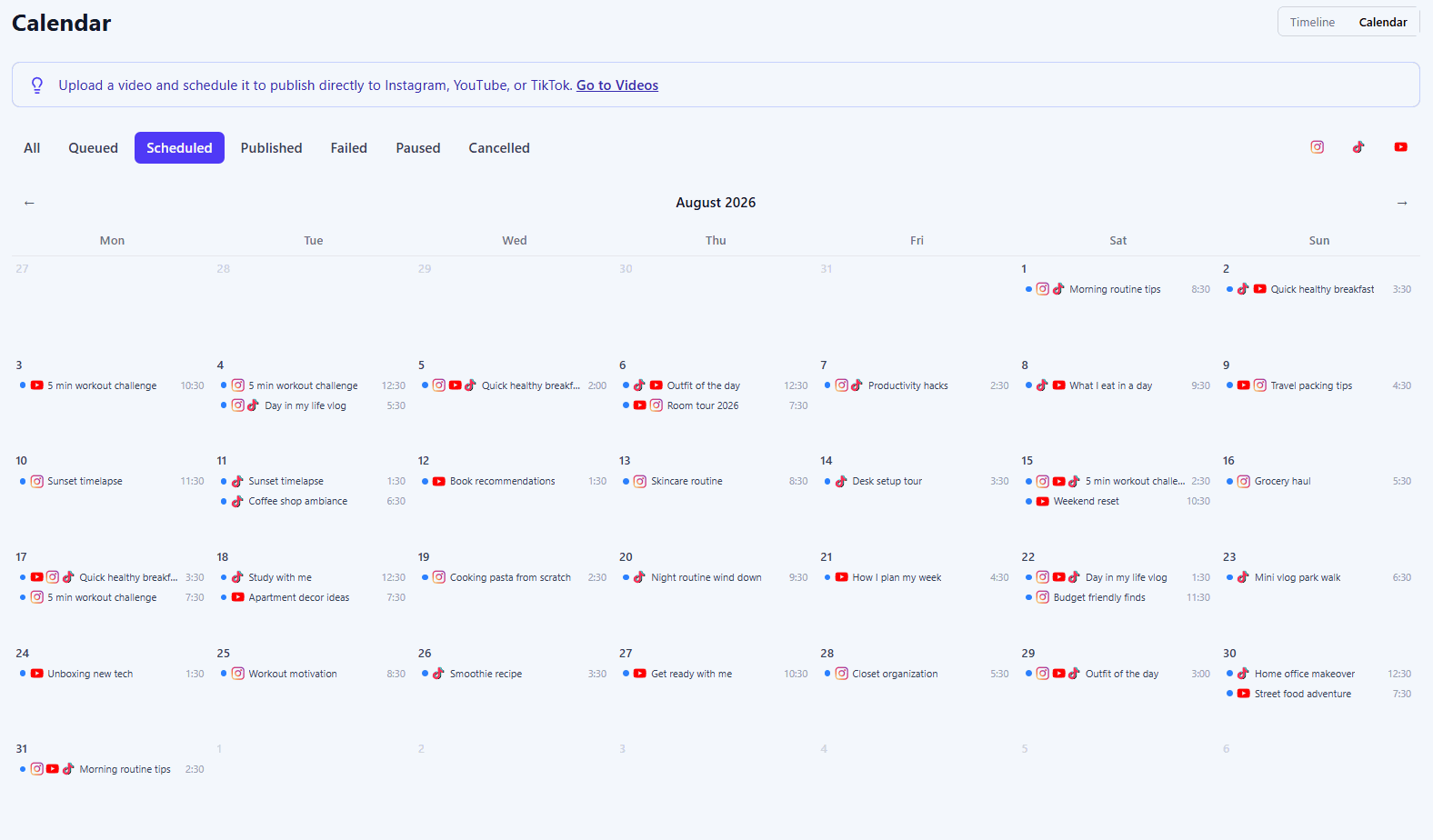Image resolution: width=1433 pixels, height=840 pixels.
Task: Open Home office makeover post
Action: (x=1318, y=674)
